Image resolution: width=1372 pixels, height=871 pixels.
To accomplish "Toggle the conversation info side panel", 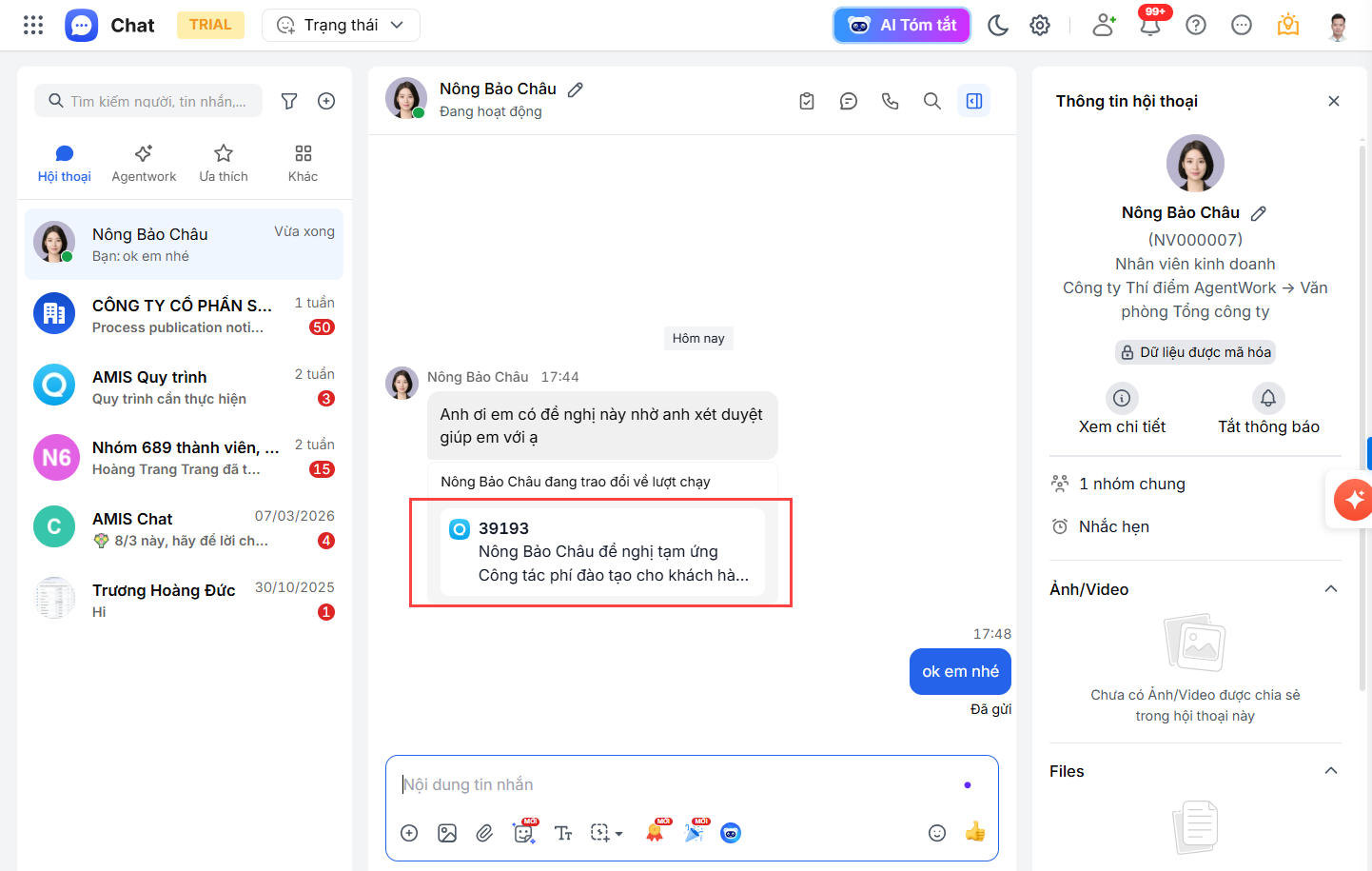I will pos(974,101).
